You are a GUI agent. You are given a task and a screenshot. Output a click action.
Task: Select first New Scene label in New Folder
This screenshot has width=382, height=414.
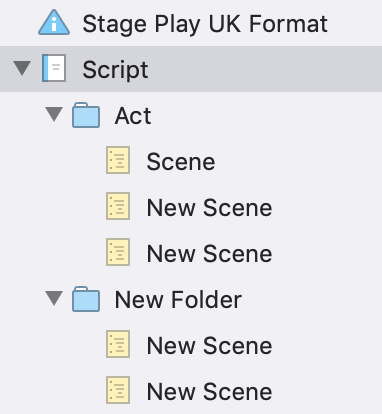click(209, 346)
